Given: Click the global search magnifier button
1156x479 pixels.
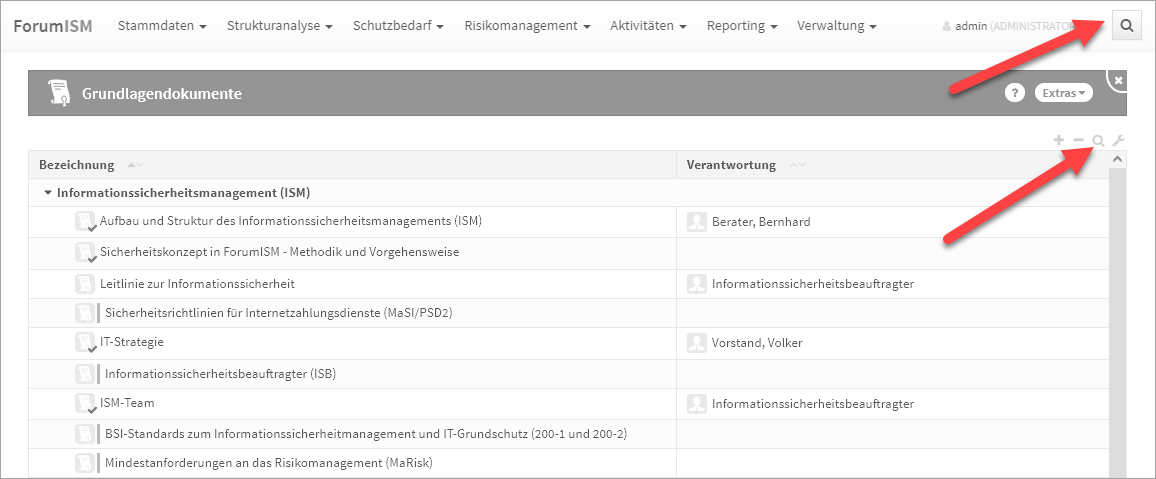Looking at the screenshot, I should tap(1127, 26).
